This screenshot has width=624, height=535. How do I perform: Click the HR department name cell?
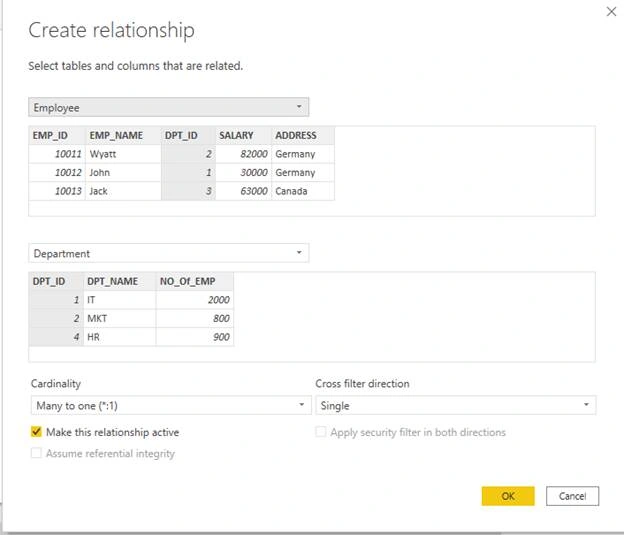(119, 337)
